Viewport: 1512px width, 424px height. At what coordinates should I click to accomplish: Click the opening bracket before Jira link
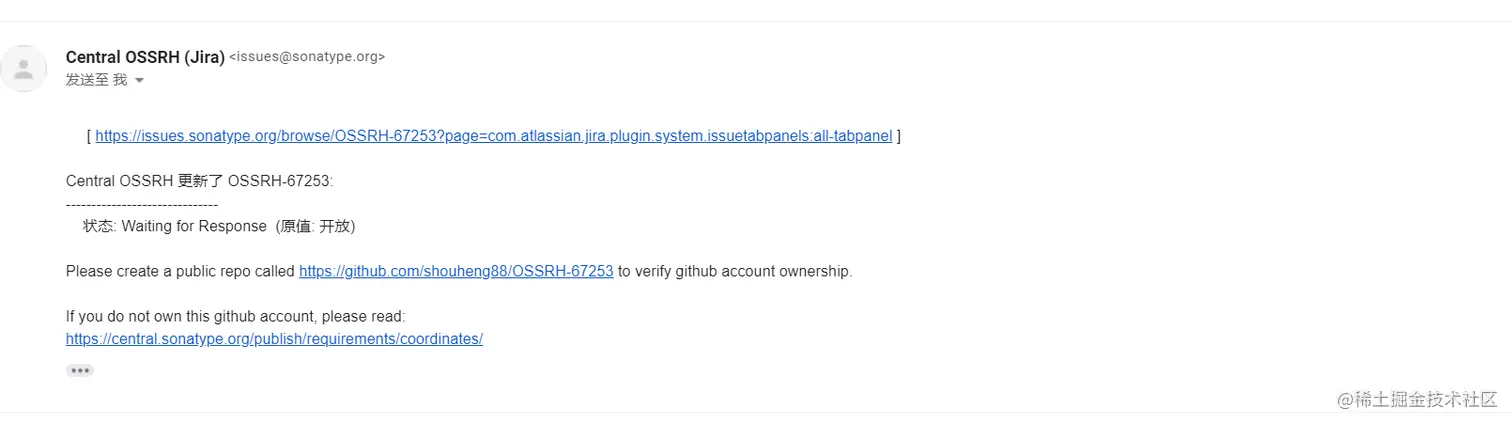click(x=89, y=136)
